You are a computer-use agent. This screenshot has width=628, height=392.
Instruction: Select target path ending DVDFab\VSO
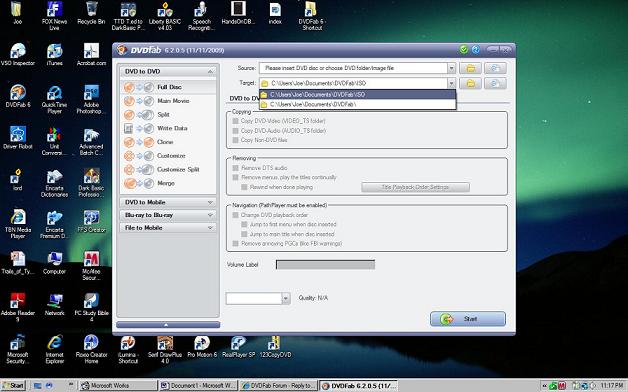click(x=358, y=94)
